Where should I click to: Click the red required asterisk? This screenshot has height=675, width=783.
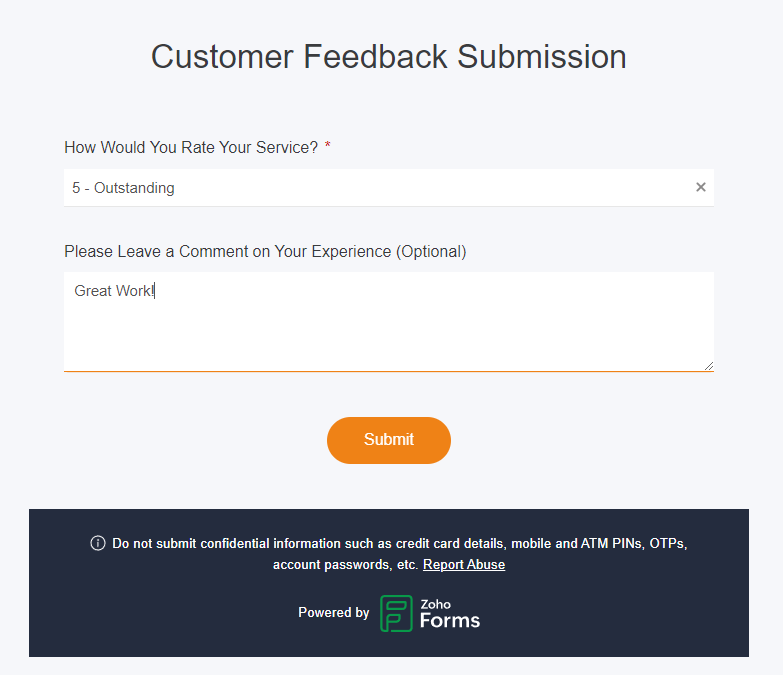coord(328,145)
